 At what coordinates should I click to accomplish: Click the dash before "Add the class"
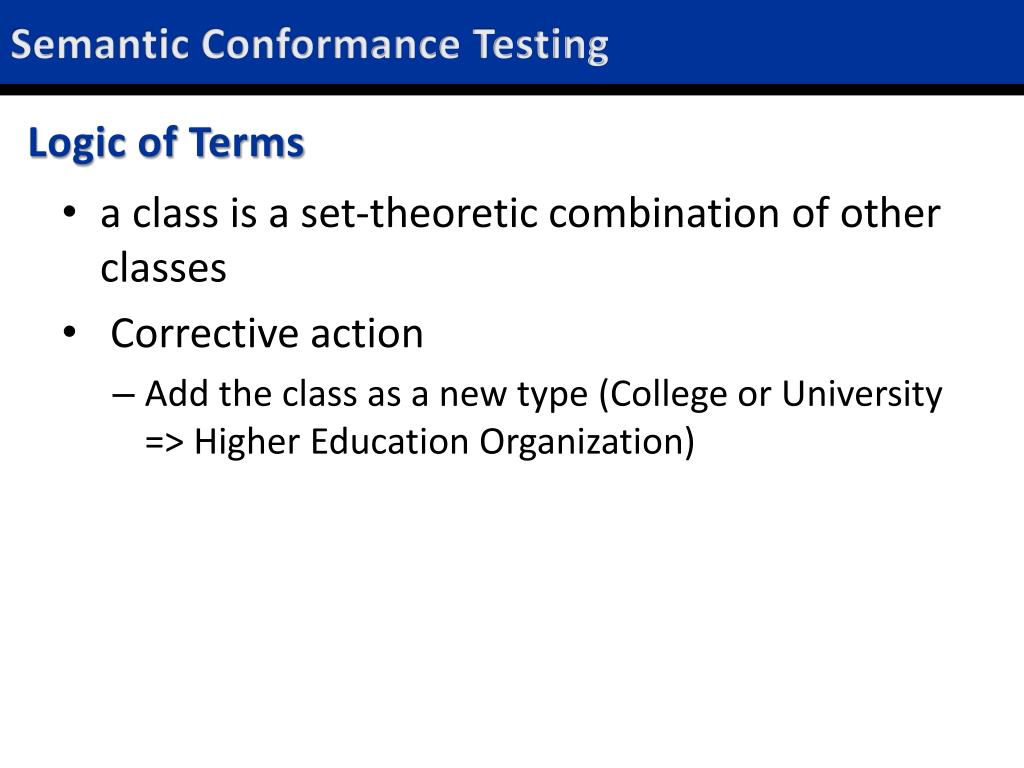point(124,394)
